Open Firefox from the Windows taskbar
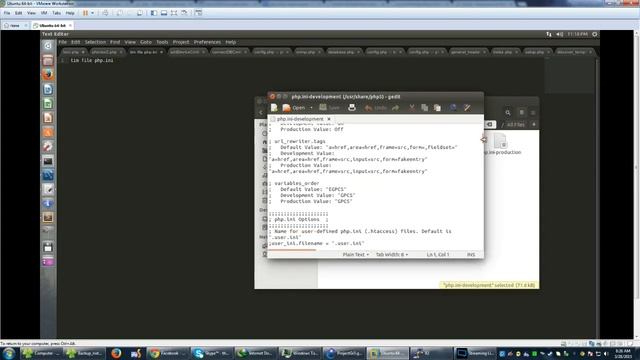This screenshot has width=640, height=360. tap(116, 353)
